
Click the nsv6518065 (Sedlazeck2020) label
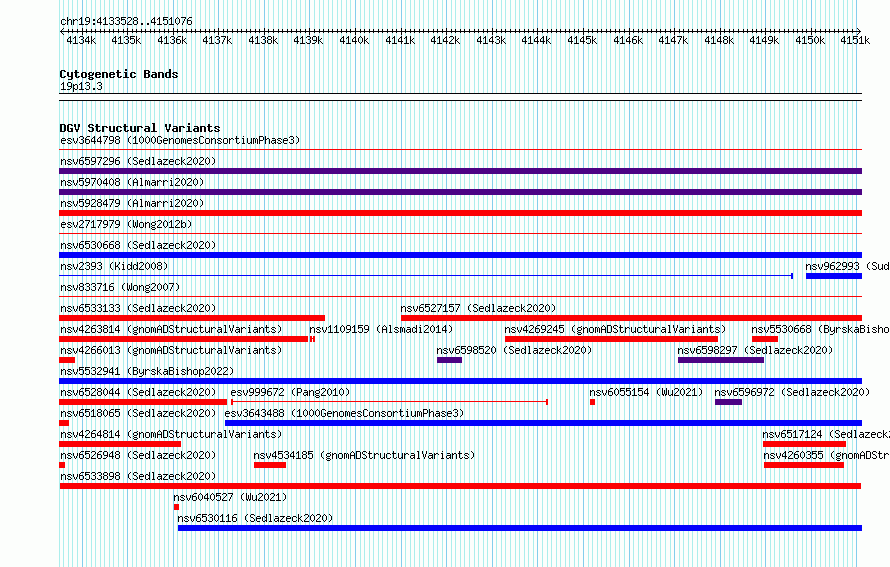tap(138, 413)
